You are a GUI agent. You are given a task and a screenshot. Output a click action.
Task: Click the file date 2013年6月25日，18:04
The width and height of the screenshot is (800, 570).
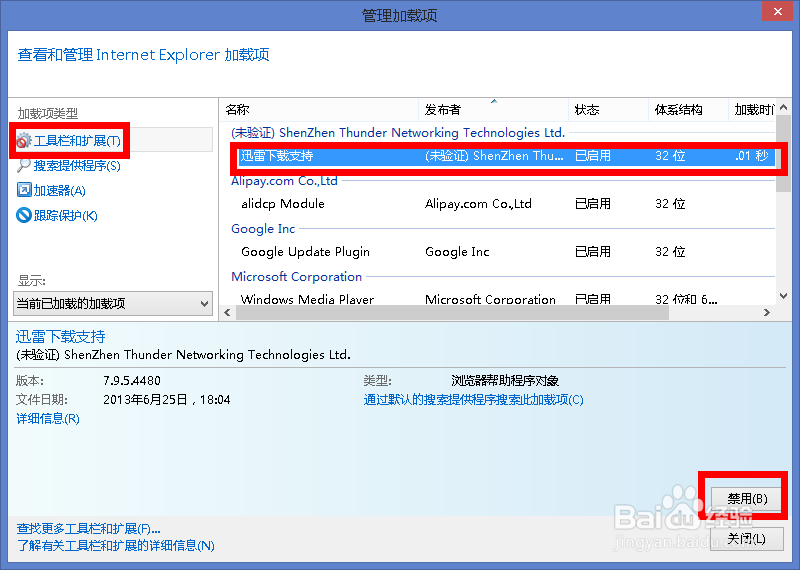click(x=167, y=400)
